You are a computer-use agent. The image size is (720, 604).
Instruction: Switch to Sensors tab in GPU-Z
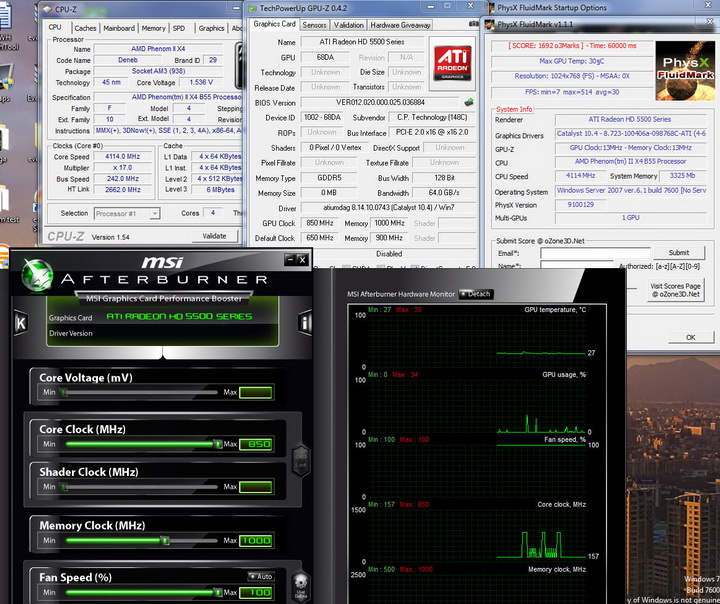314,25
